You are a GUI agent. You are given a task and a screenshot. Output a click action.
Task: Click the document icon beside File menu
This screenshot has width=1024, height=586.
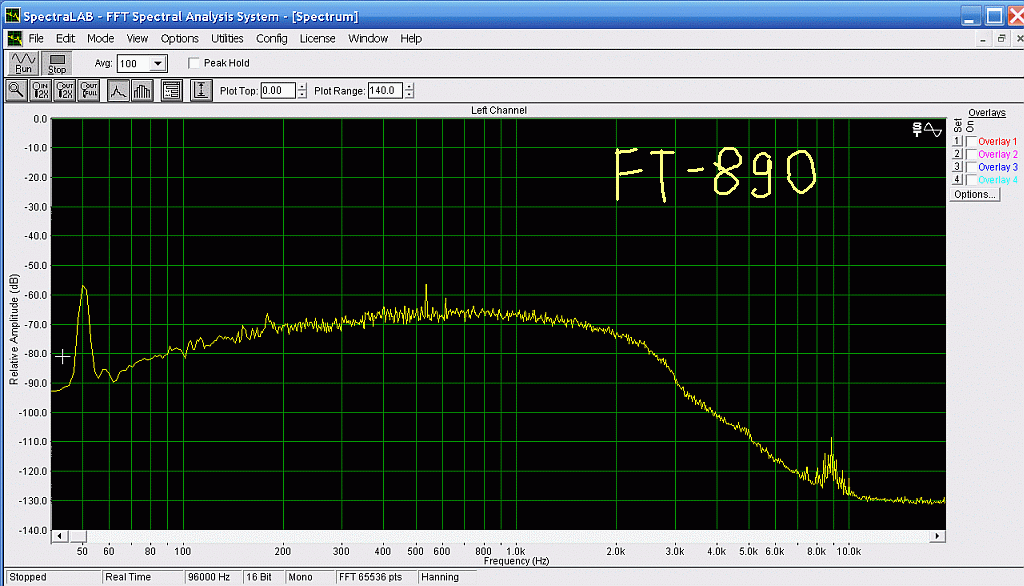click(x=14, y=39)
